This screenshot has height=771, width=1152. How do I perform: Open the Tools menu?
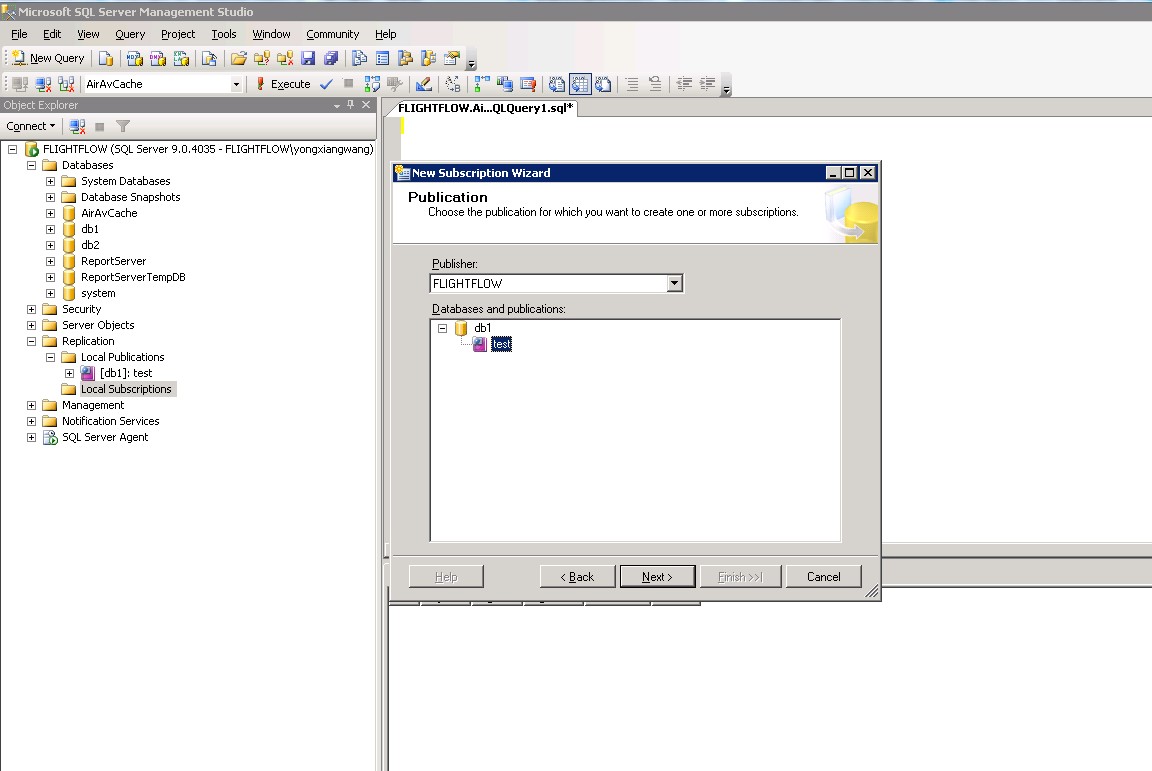coord(223,34)
